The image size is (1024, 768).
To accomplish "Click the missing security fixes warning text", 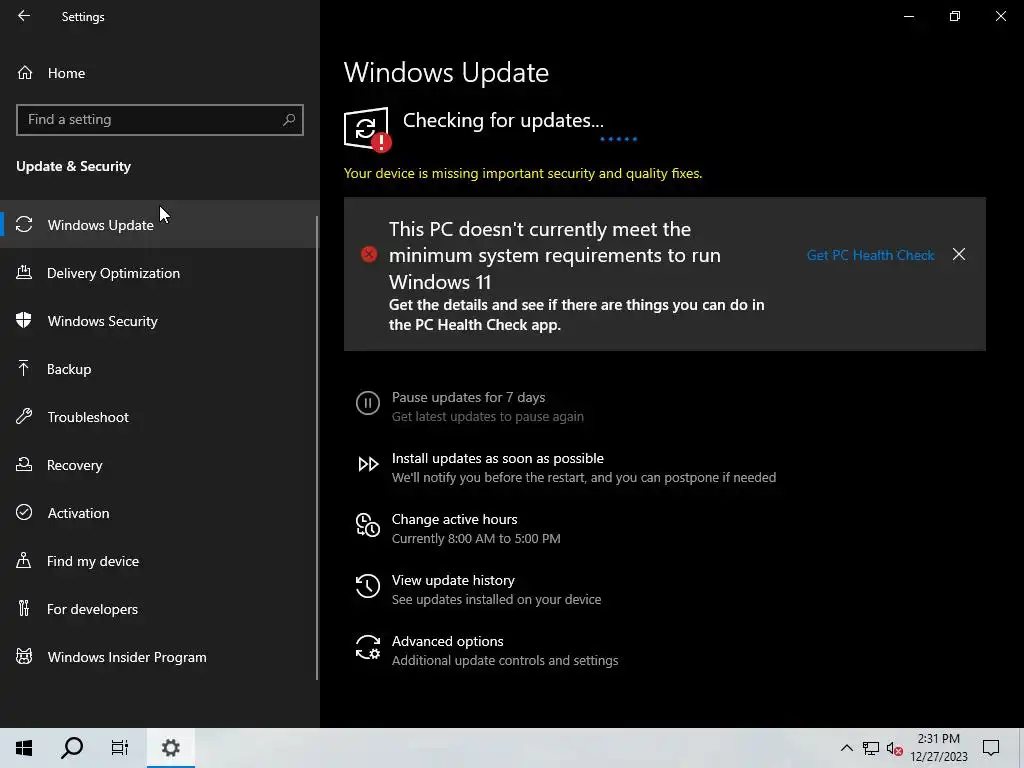I will 523,173.
